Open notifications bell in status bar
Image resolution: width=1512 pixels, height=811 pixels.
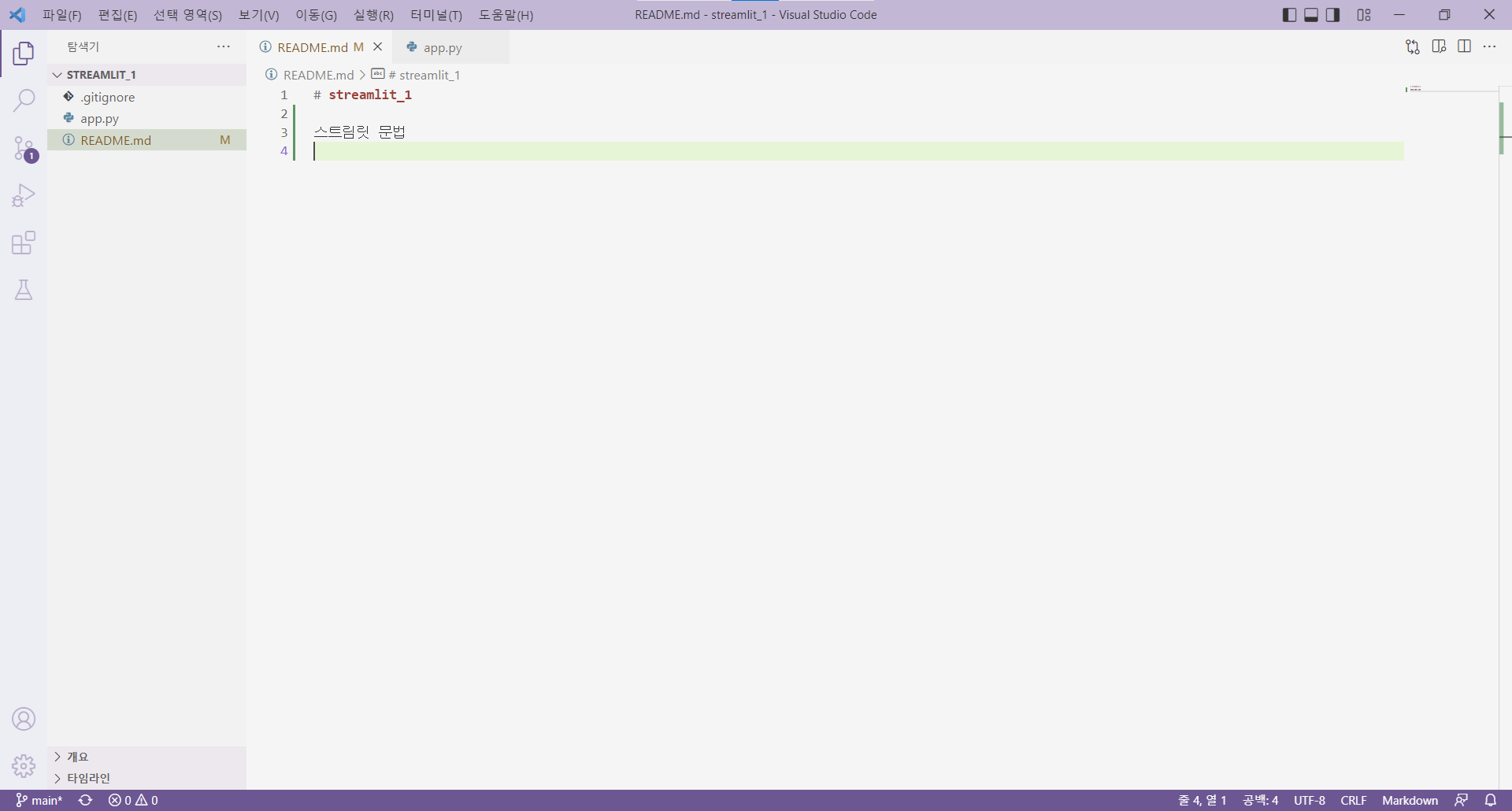(x=1491, y=800)
